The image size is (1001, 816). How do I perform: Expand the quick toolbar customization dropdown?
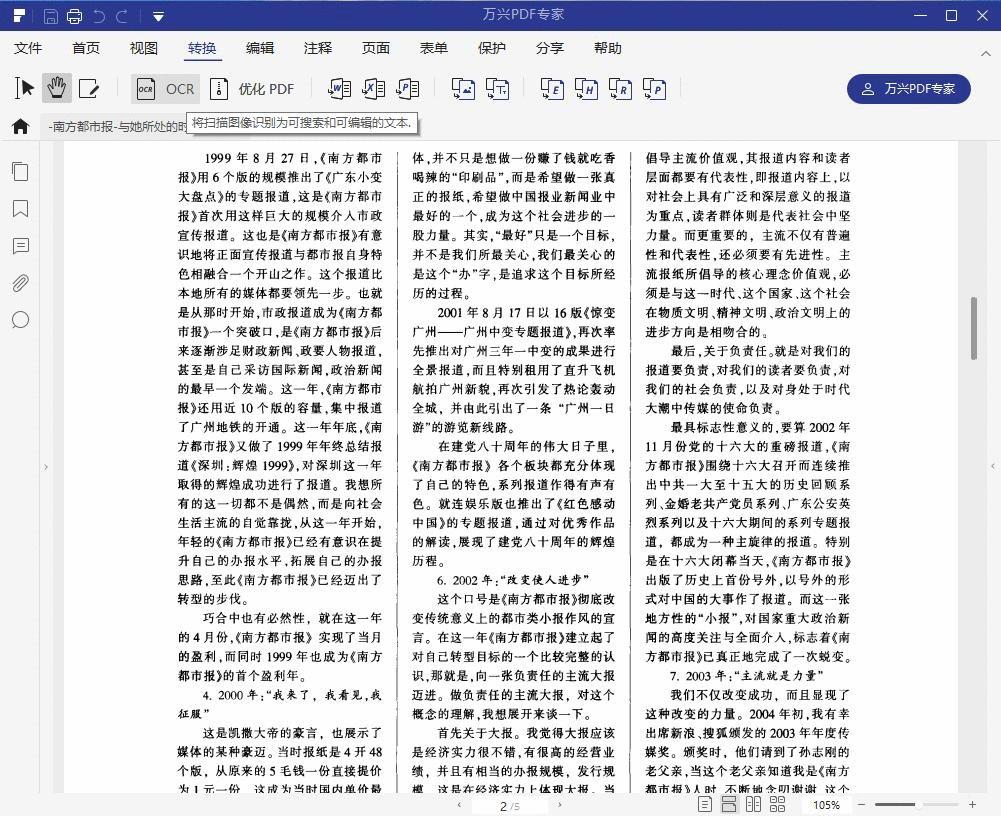157,16
